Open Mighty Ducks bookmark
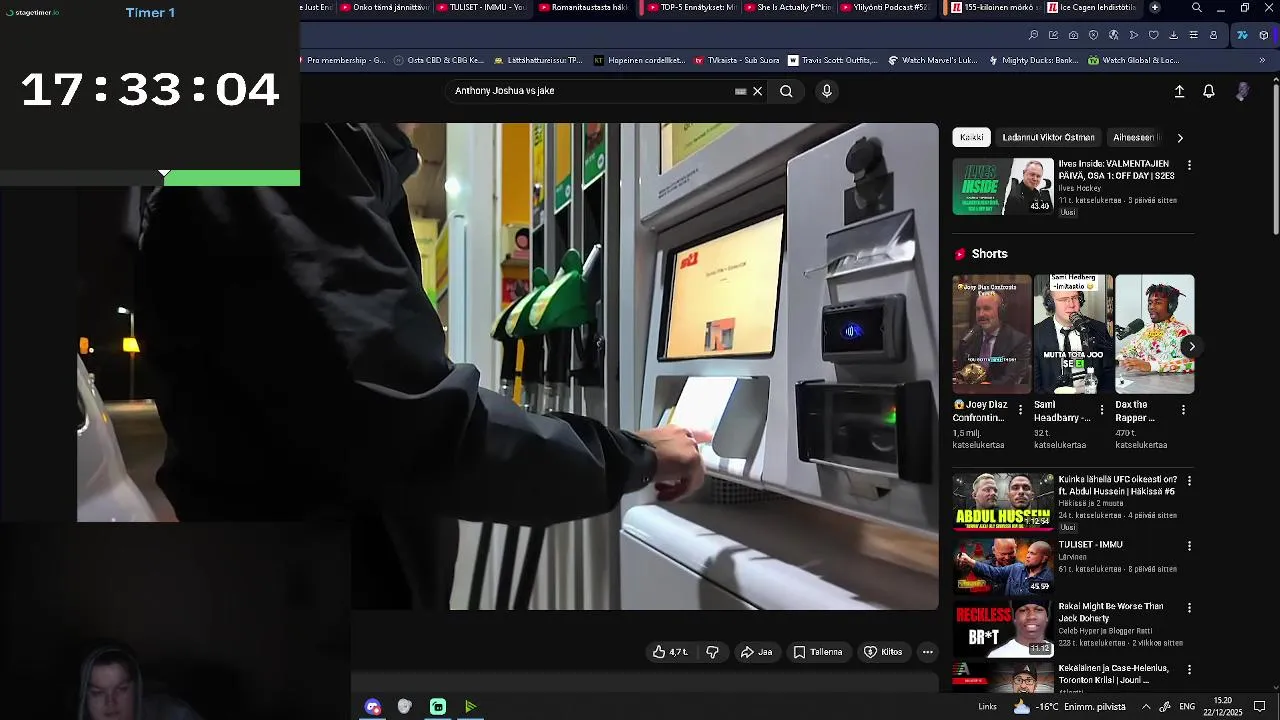Image resolution: width=1280 pixels, height=720 pixels. [1032, 60]
